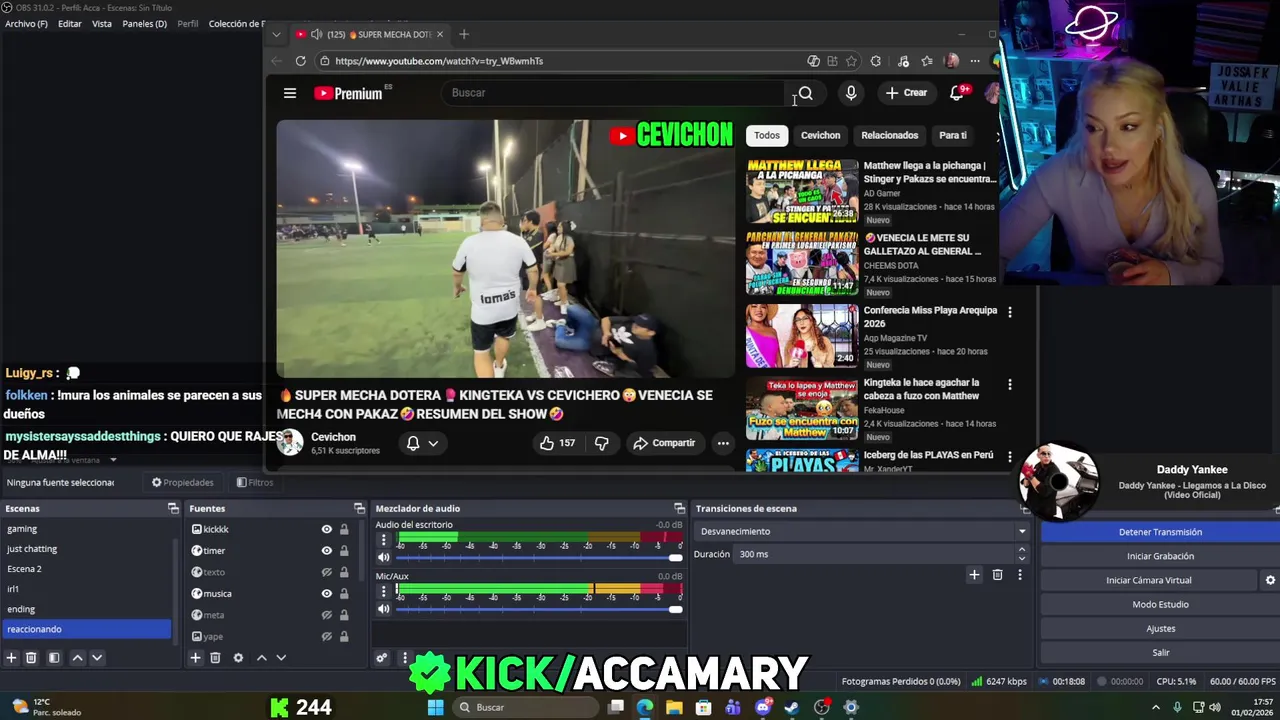Like the video with thumbs up

(x=557, y=443)
